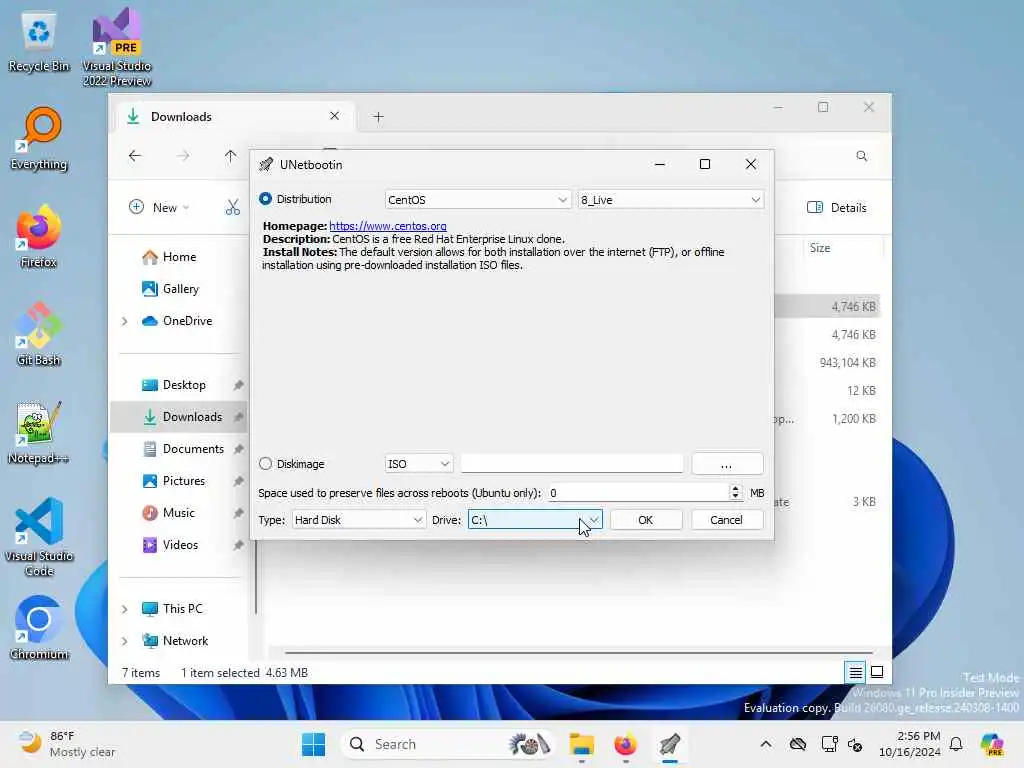This screenshot has width=1024, height=768.
Task: Open Chromium desktop icon
Action: 39,628
